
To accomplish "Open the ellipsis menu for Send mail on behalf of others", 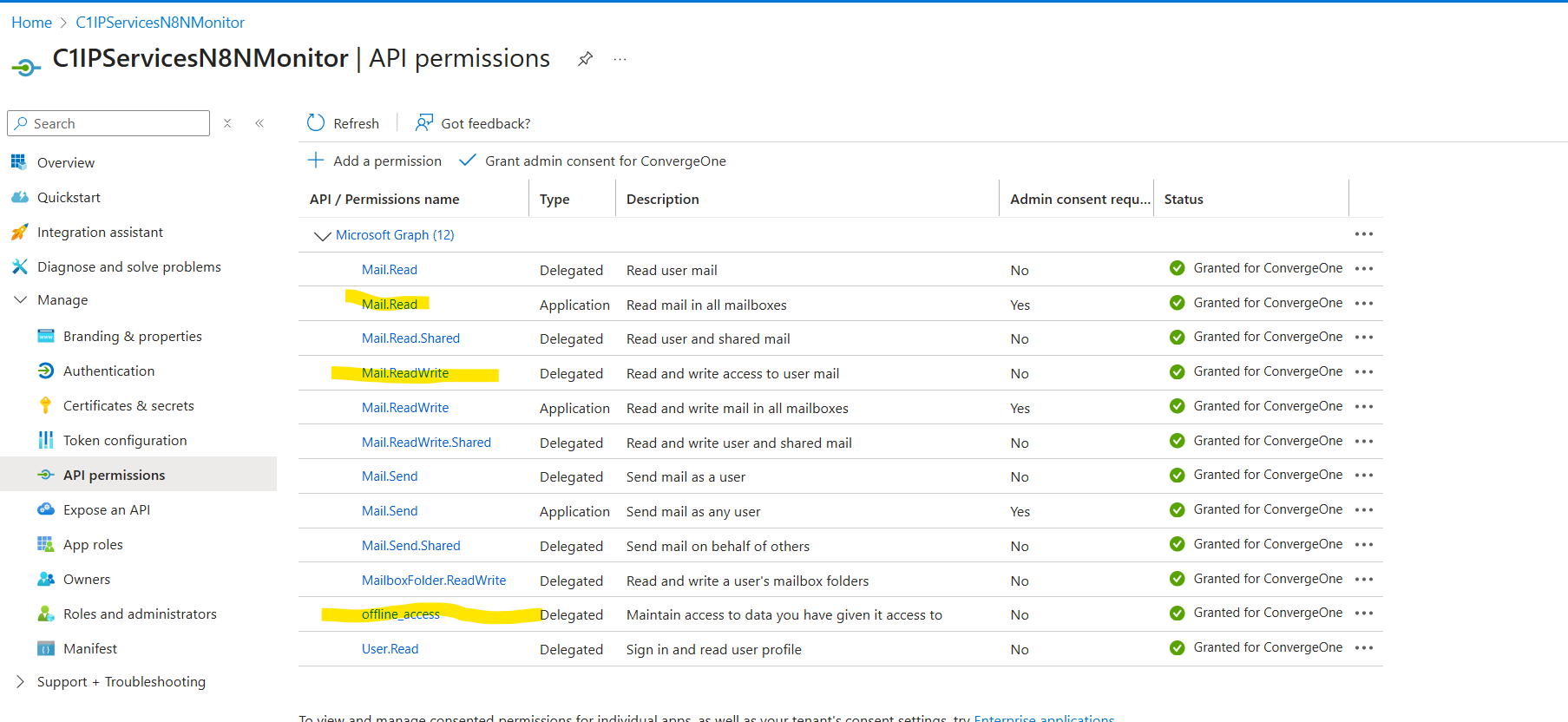I will click(1364, 544).
